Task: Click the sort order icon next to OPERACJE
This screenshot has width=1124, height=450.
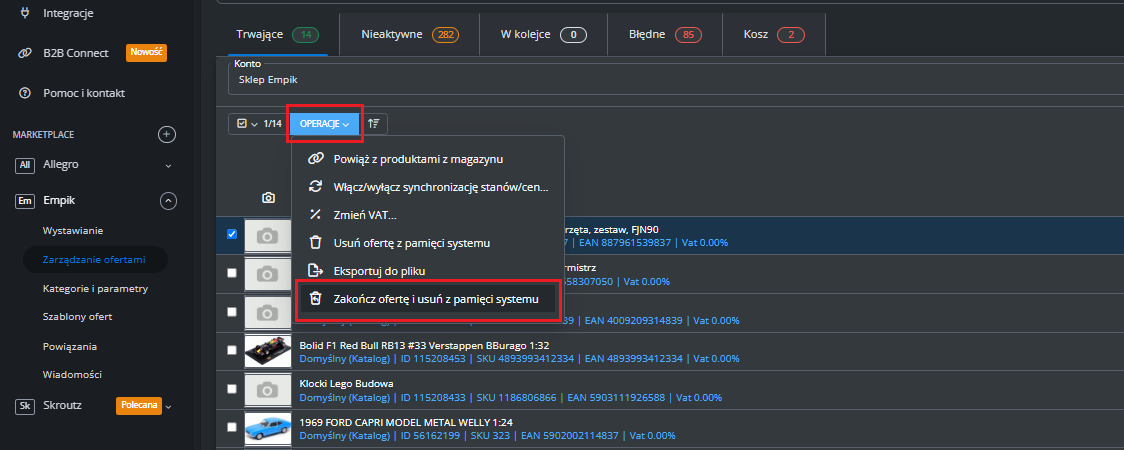Action: click(374, 123)
